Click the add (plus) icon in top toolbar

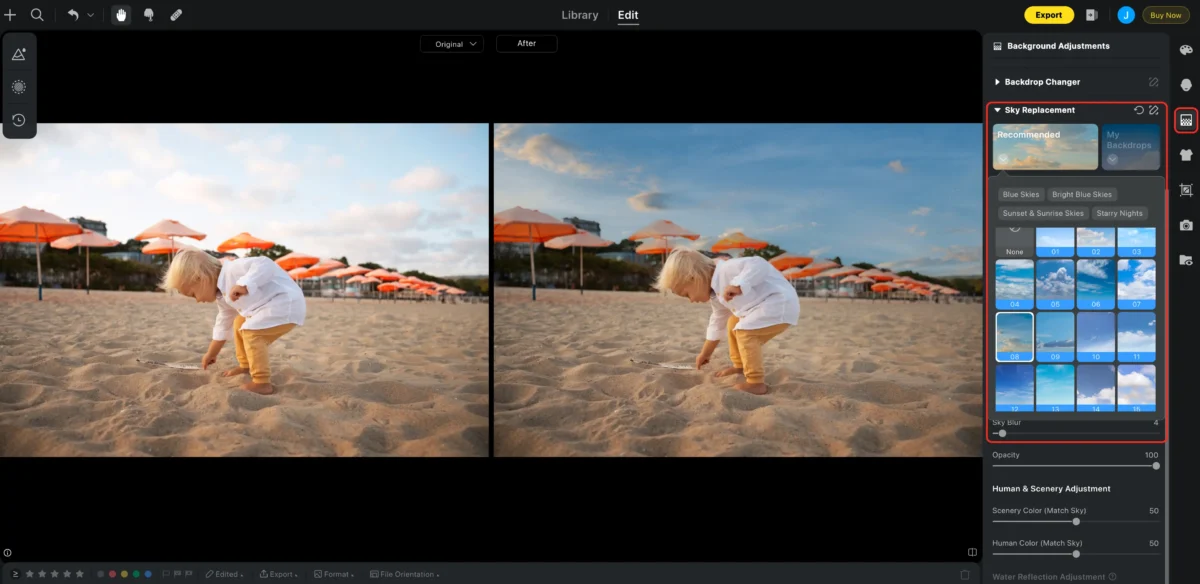pos(10,15)
